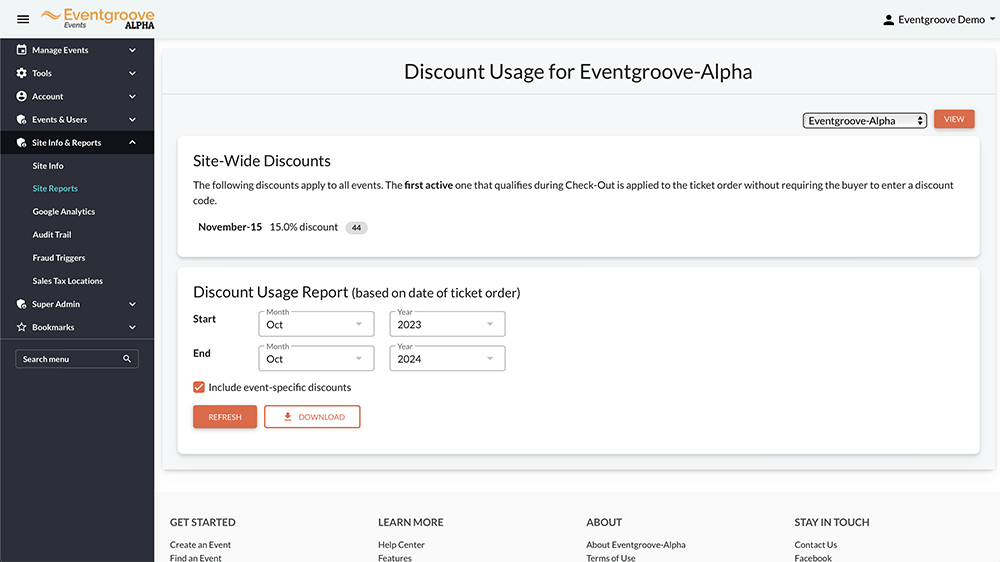This screenshot has width=1000, height=562.
Task: Click the search magnifier icon in menu search
Action: [127, 359]
